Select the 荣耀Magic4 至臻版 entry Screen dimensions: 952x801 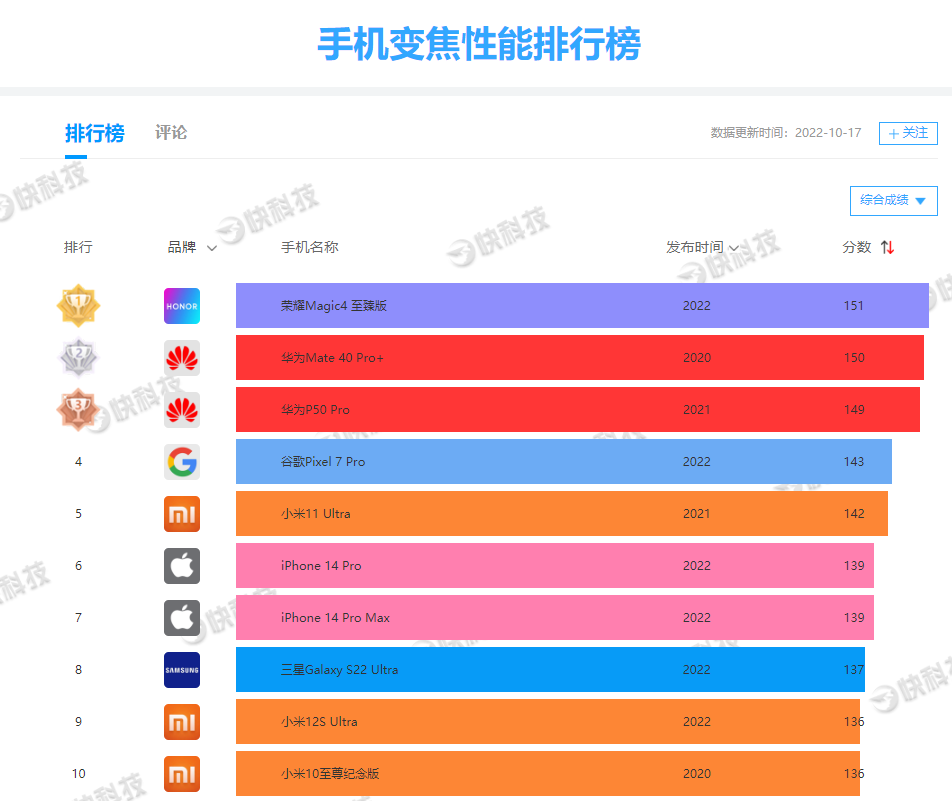pos(582,305)
